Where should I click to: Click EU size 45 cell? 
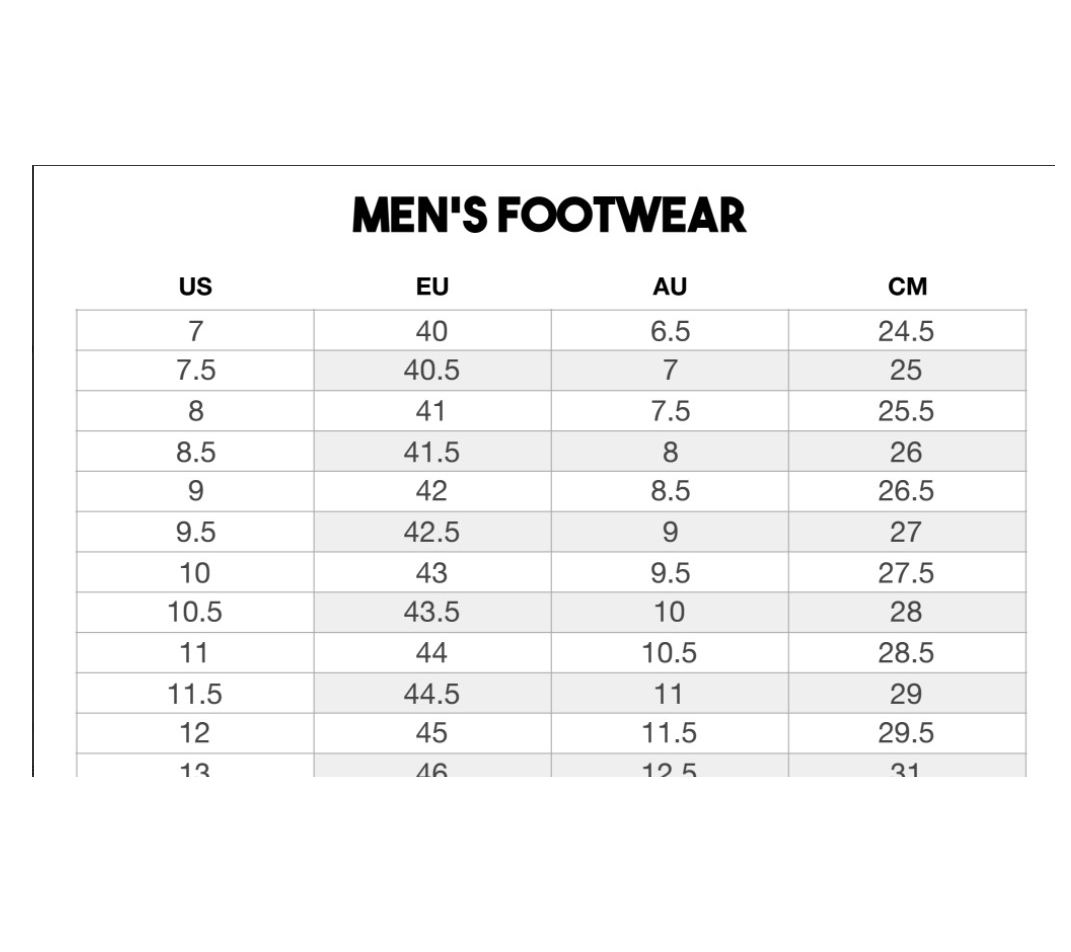click(432, 733)
